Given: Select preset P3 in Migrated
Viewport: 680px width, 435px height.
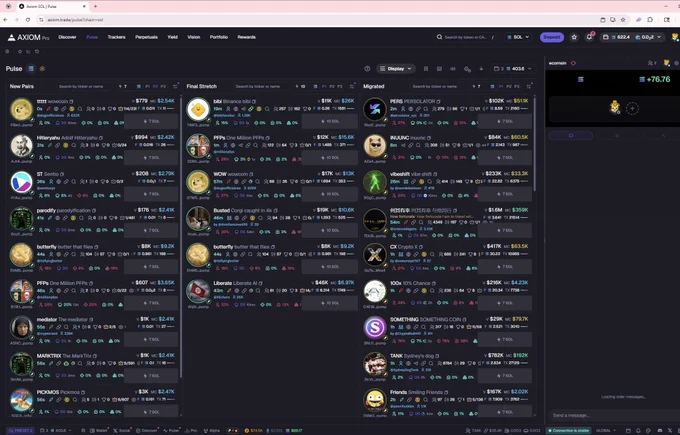Looking at the screenshot, I should point(517,86).
